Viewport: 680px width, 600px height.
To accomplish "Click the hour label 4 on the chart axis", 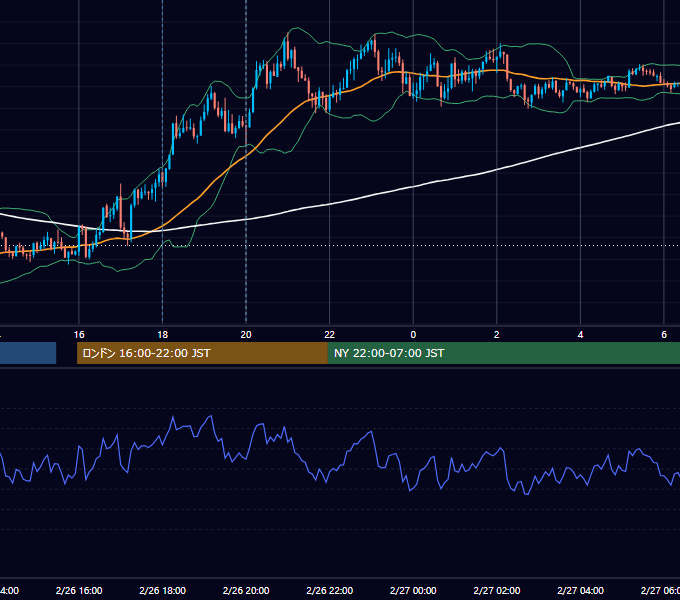I will pyautogui.click(x=580, y=335).
